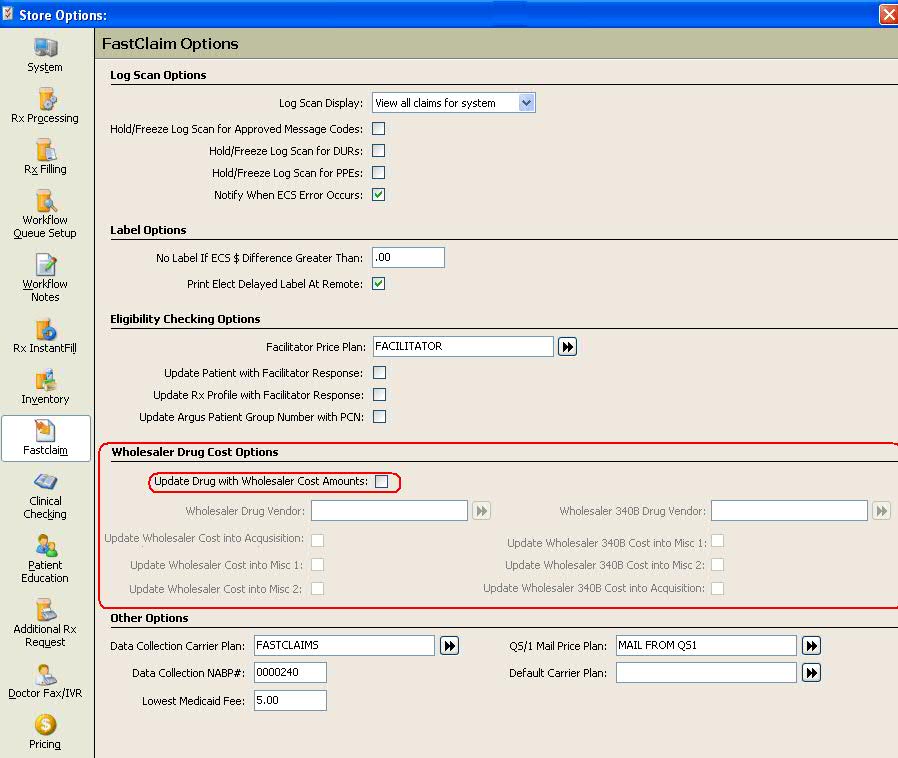Open the Clinical Checking icon
This screenshot has width=898, height=758.
coord(45,481)
